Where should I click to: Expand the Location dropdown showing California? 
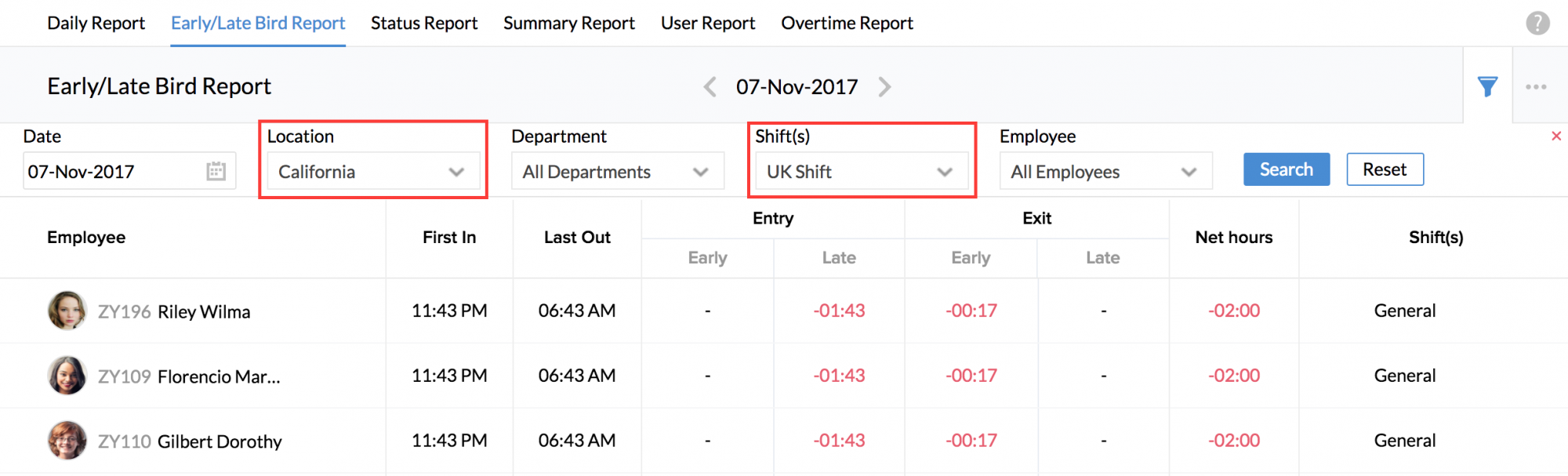pos(373,172)
